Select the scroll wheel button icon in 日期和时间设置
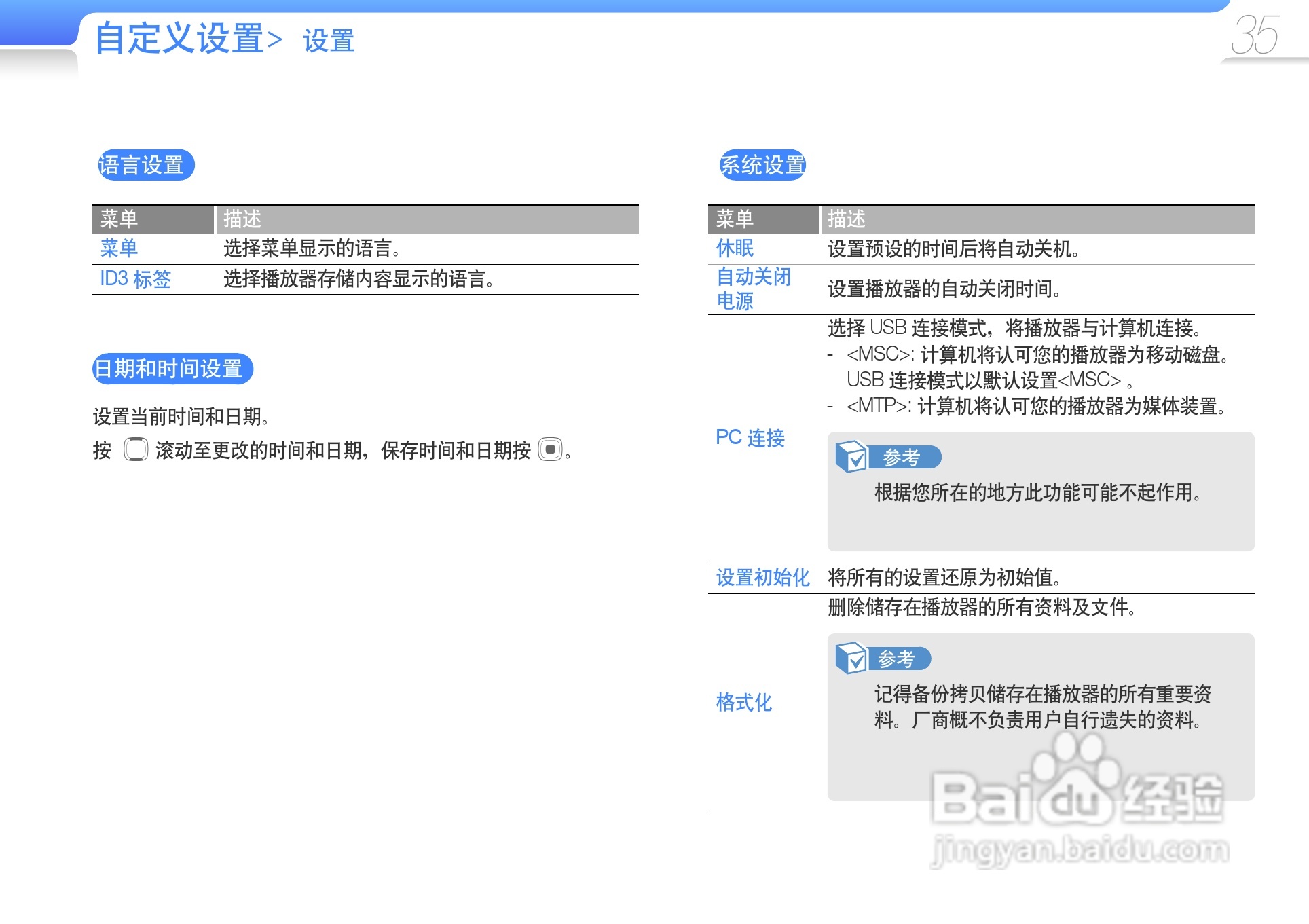This screenshot has height=924, width=1309. point(135,450)
